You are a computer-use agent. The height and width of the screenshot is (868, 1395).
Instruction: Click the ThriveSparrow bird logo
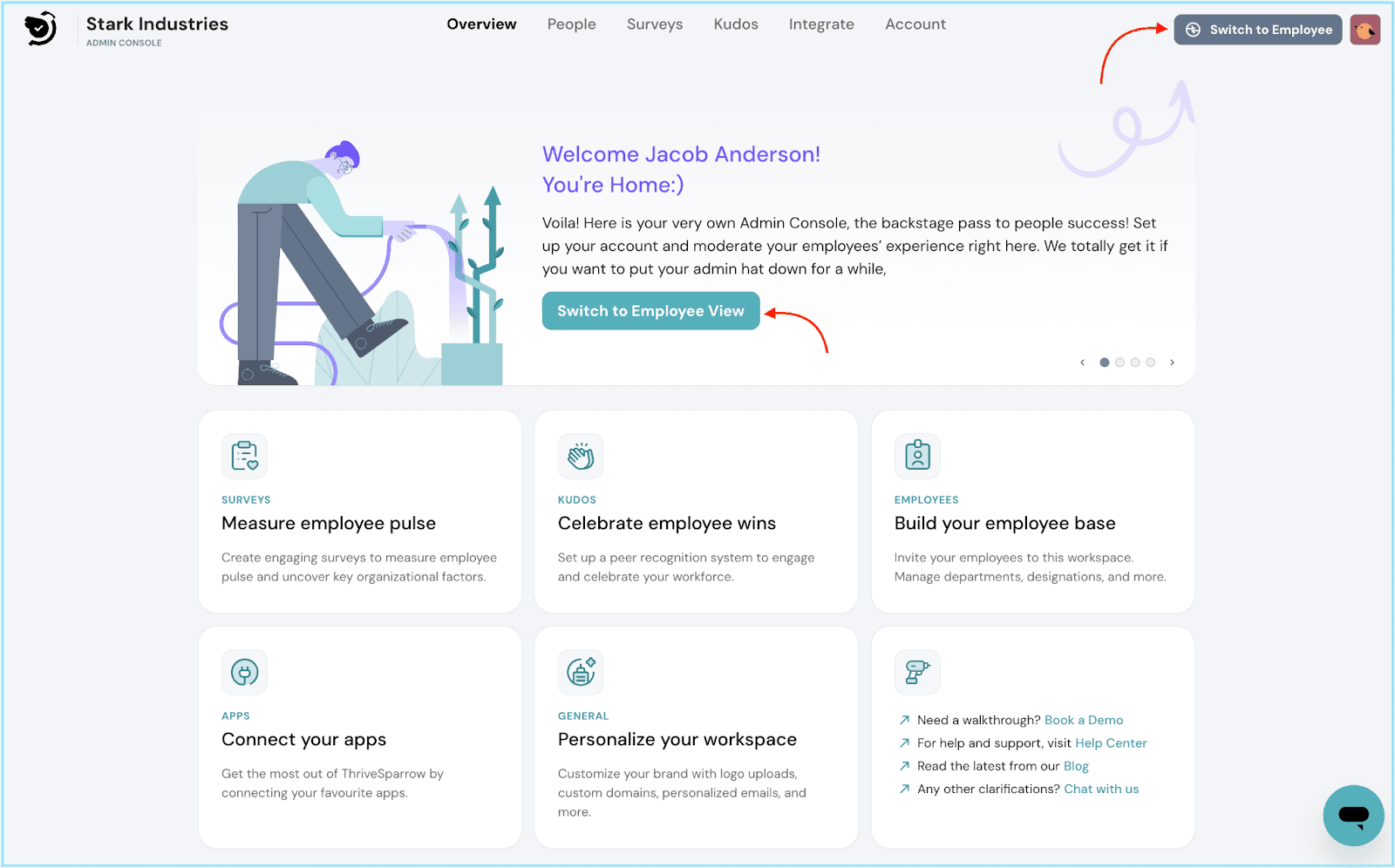[40, 29]
